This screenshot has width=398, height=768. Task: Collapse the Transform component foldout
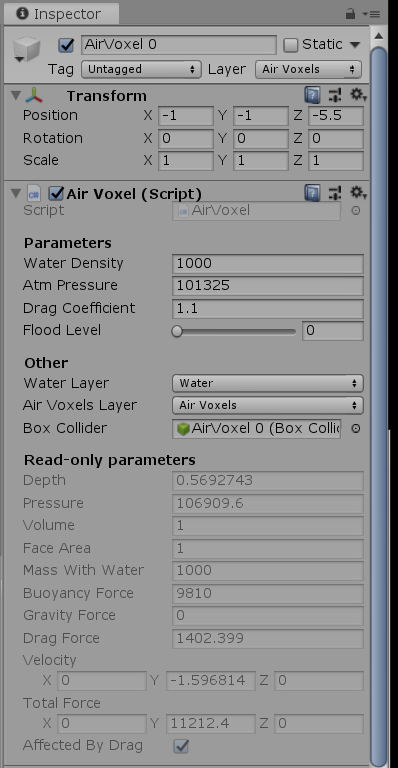tap(16, 95)
